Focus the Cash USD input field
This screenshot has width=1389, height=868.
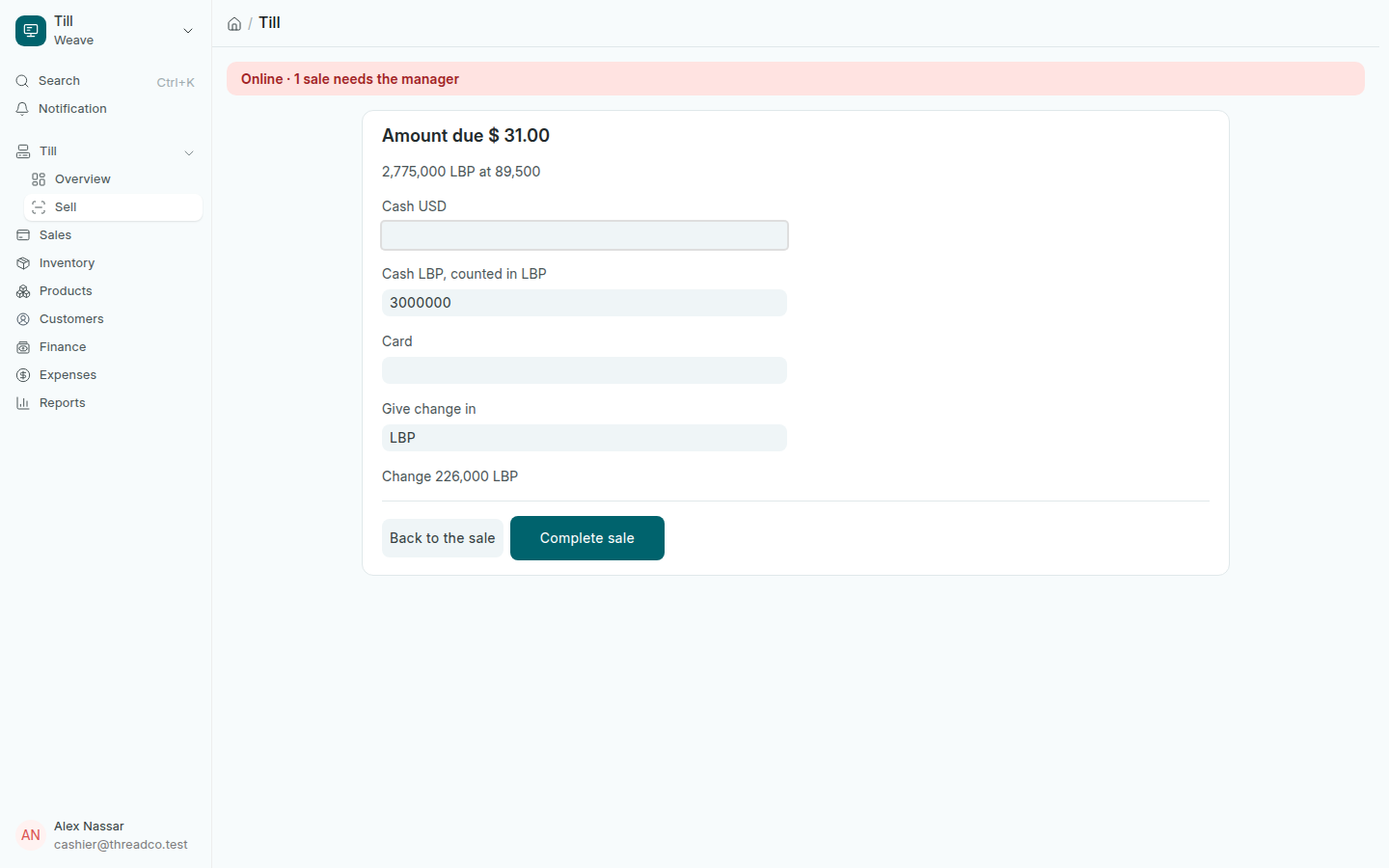585,235
